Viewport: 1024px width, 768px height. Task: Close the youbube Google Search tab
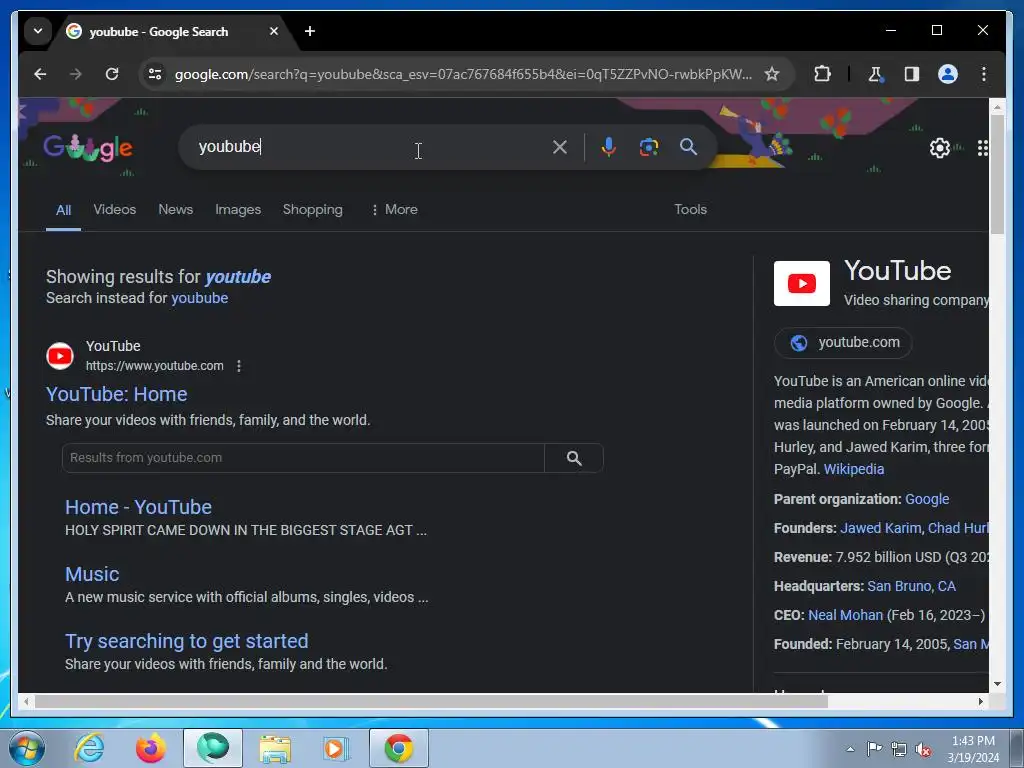274,31
